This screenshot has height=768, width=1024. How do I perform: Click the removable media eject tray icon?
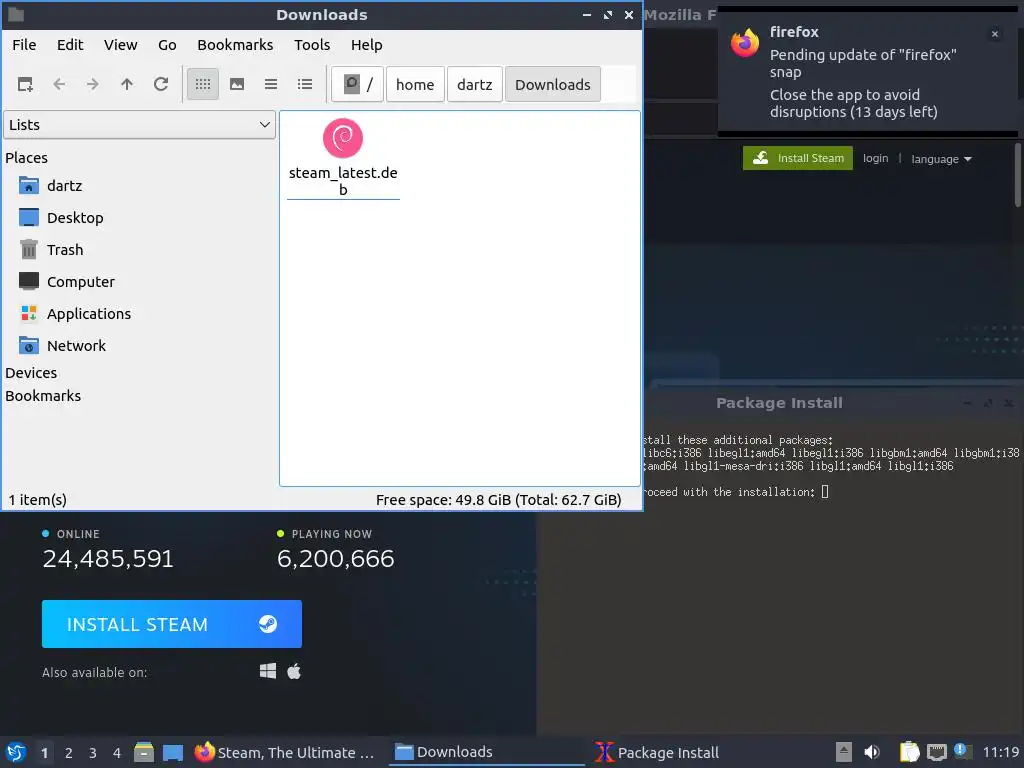pos(844,752)
